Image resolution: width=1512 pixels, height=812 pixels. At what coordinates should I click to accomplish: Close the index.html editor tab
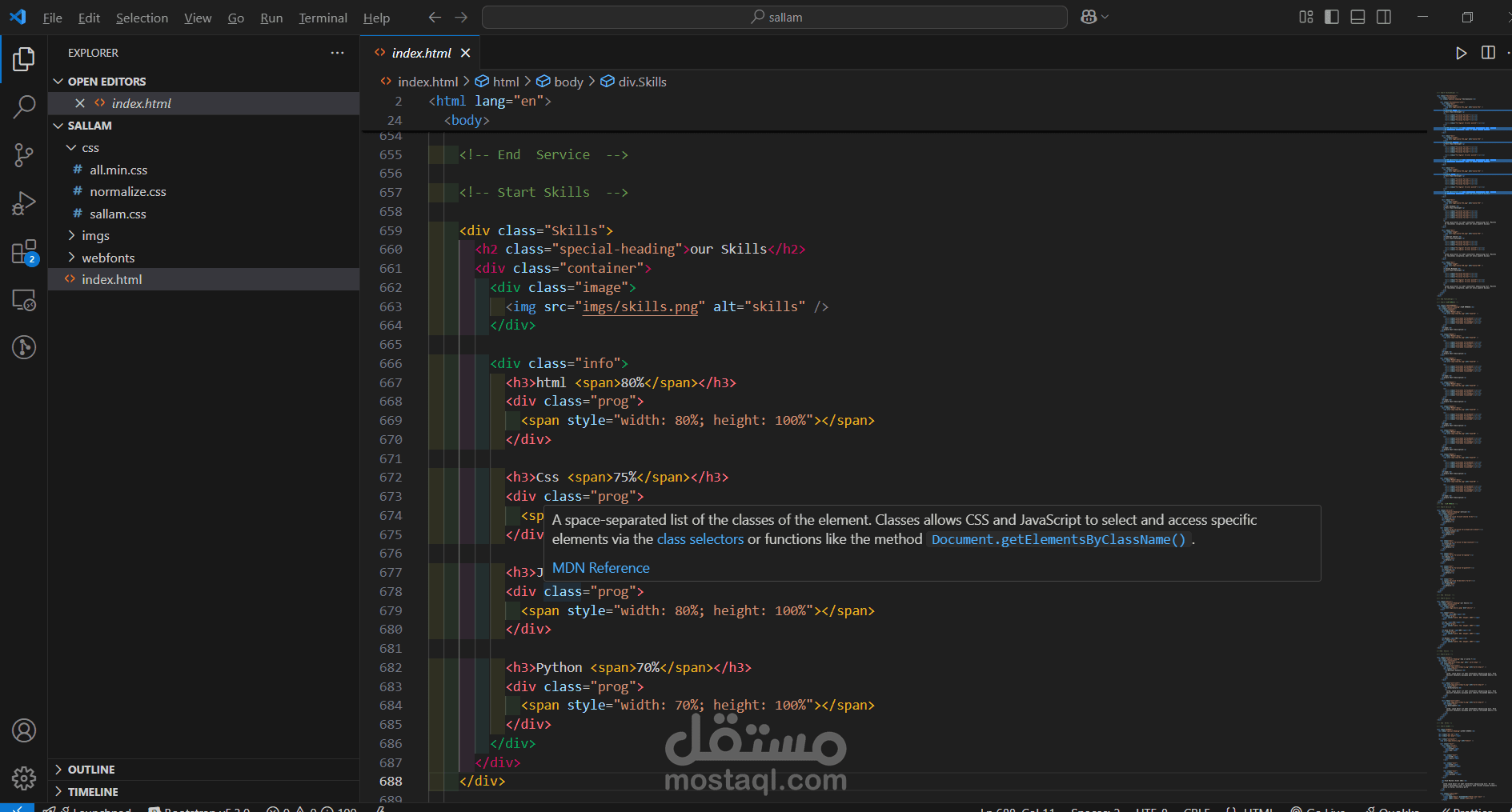click(x=465, y=53)
